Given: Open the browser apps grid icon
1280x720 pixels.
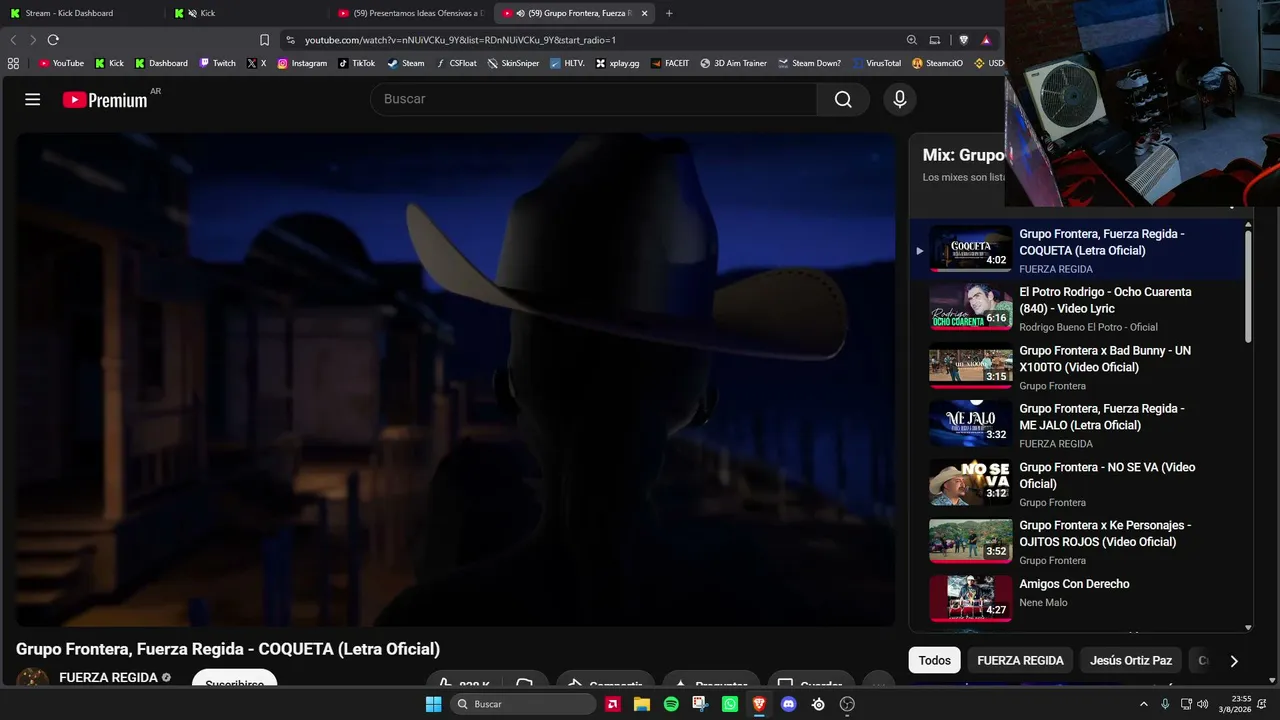Looking at the screenshot, I should 13,63.
